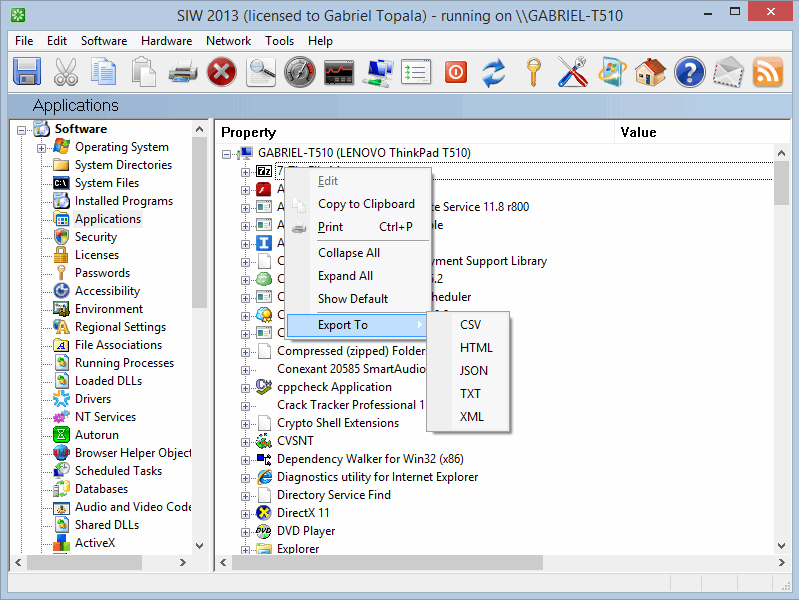Click the green checklist toolbar icon
This screenshot has width=799, height=600.
tap(416, 72)
